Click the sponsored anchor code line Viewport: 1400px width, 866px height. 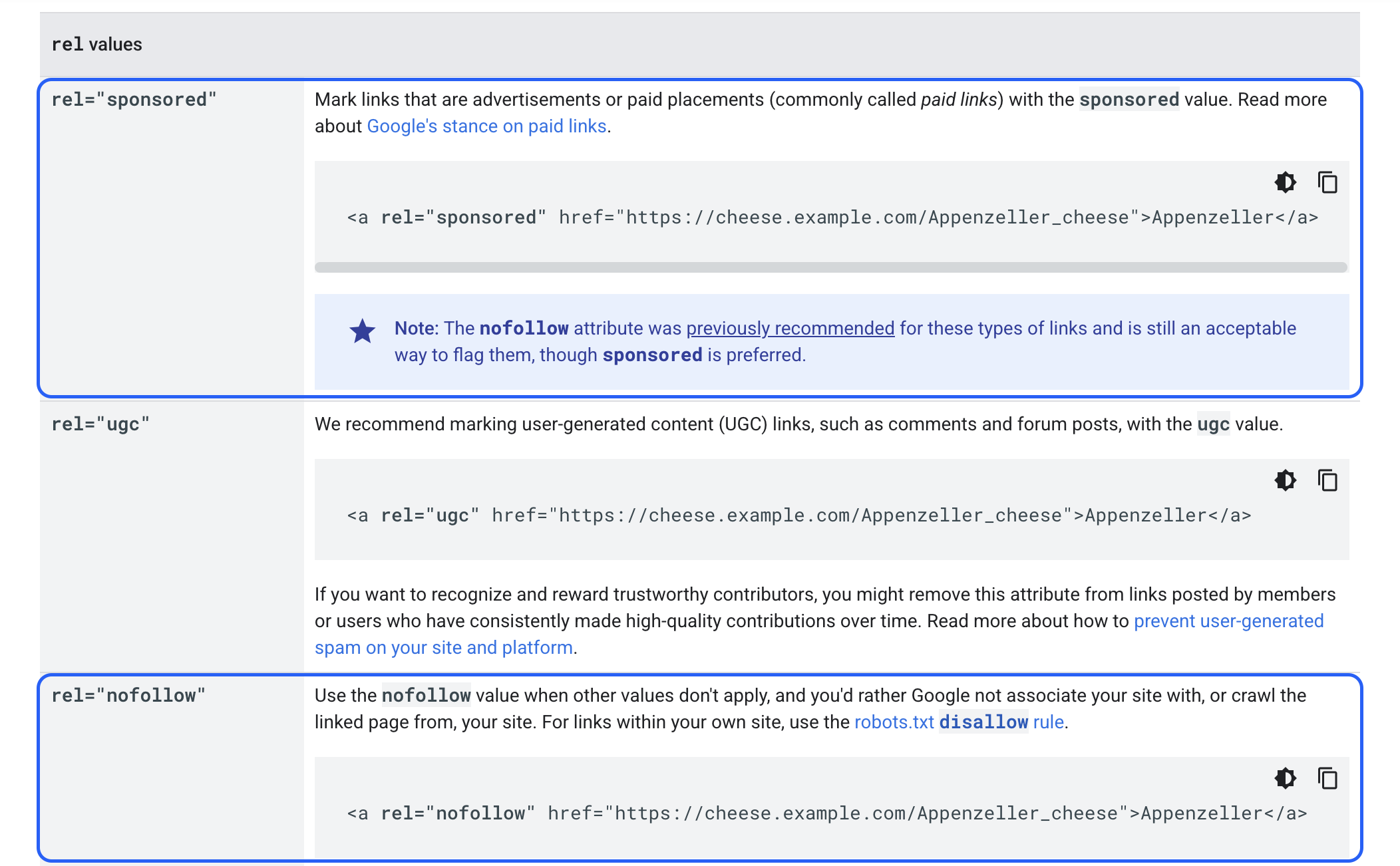(832, 217)
